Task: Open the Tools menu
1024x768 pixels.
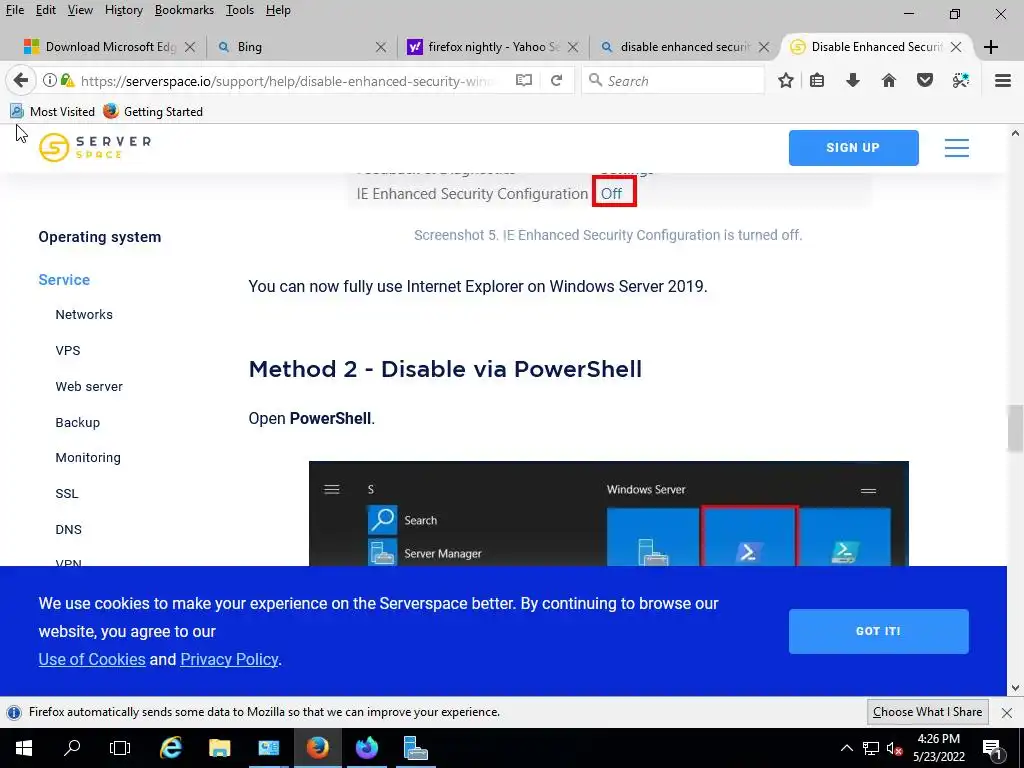Action: 240,10
